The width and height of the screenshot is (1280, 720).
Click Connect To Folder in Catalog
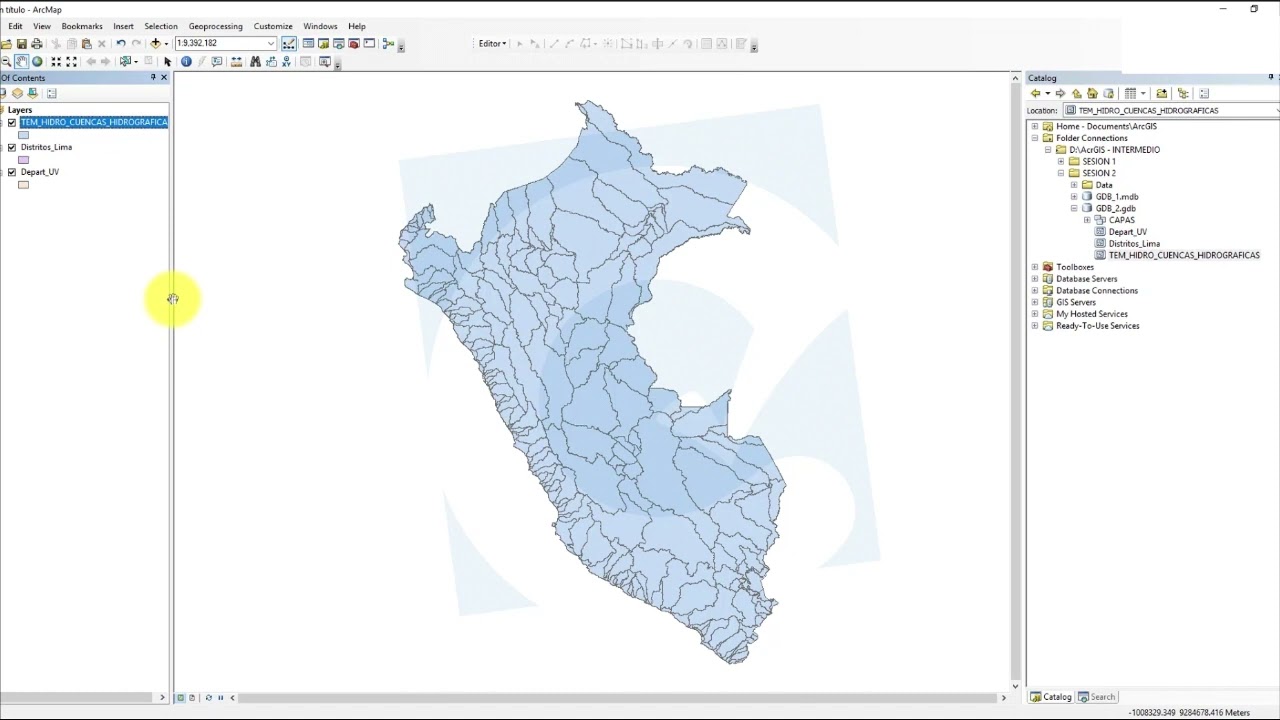(1161, 93)
